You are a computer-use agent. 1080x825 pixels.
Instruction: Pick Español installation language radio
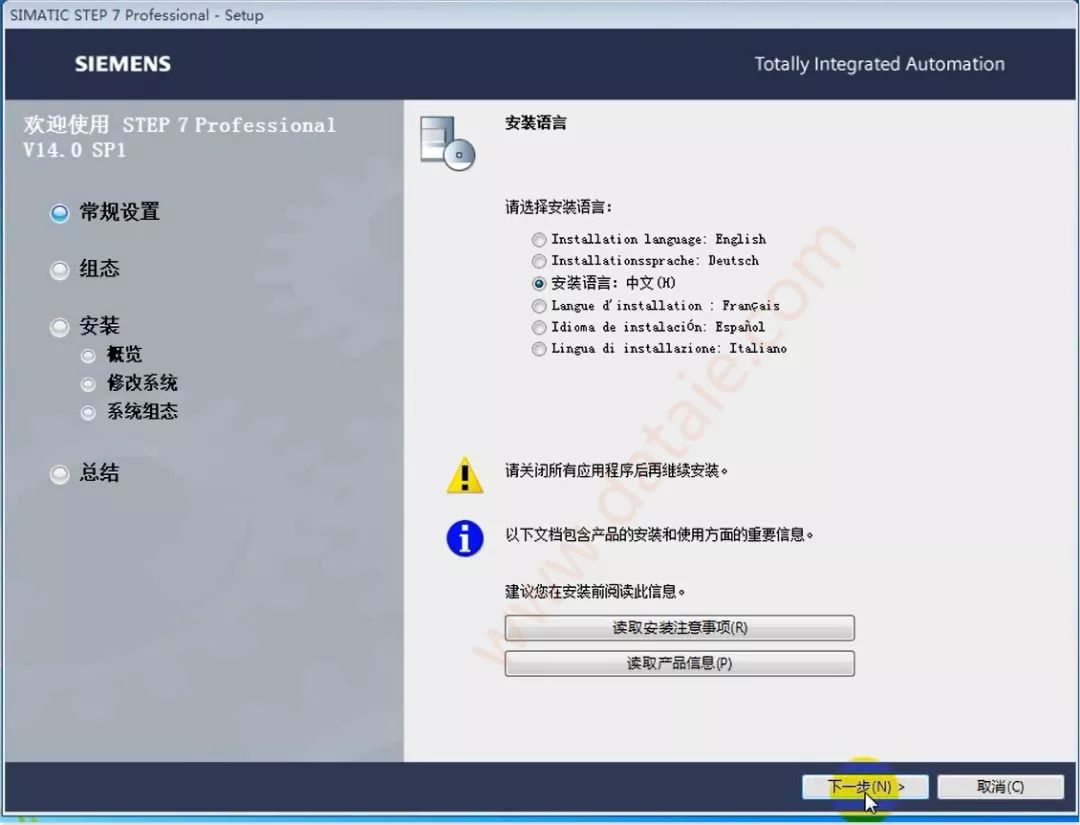tap(539, 327)
